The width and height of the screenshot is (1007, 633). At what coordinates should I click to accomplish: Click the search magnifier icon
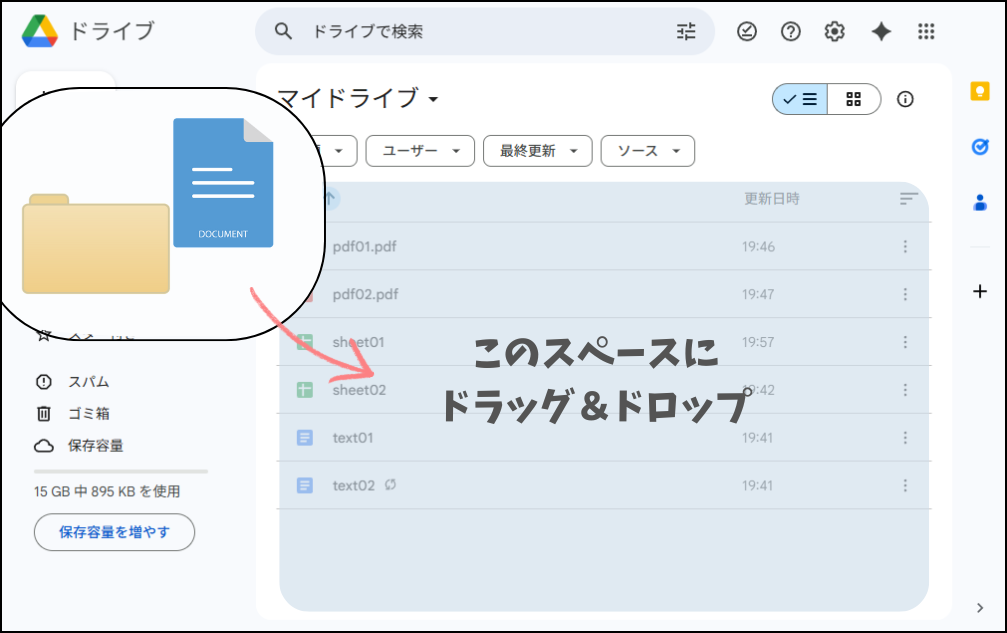pos(283,31)
